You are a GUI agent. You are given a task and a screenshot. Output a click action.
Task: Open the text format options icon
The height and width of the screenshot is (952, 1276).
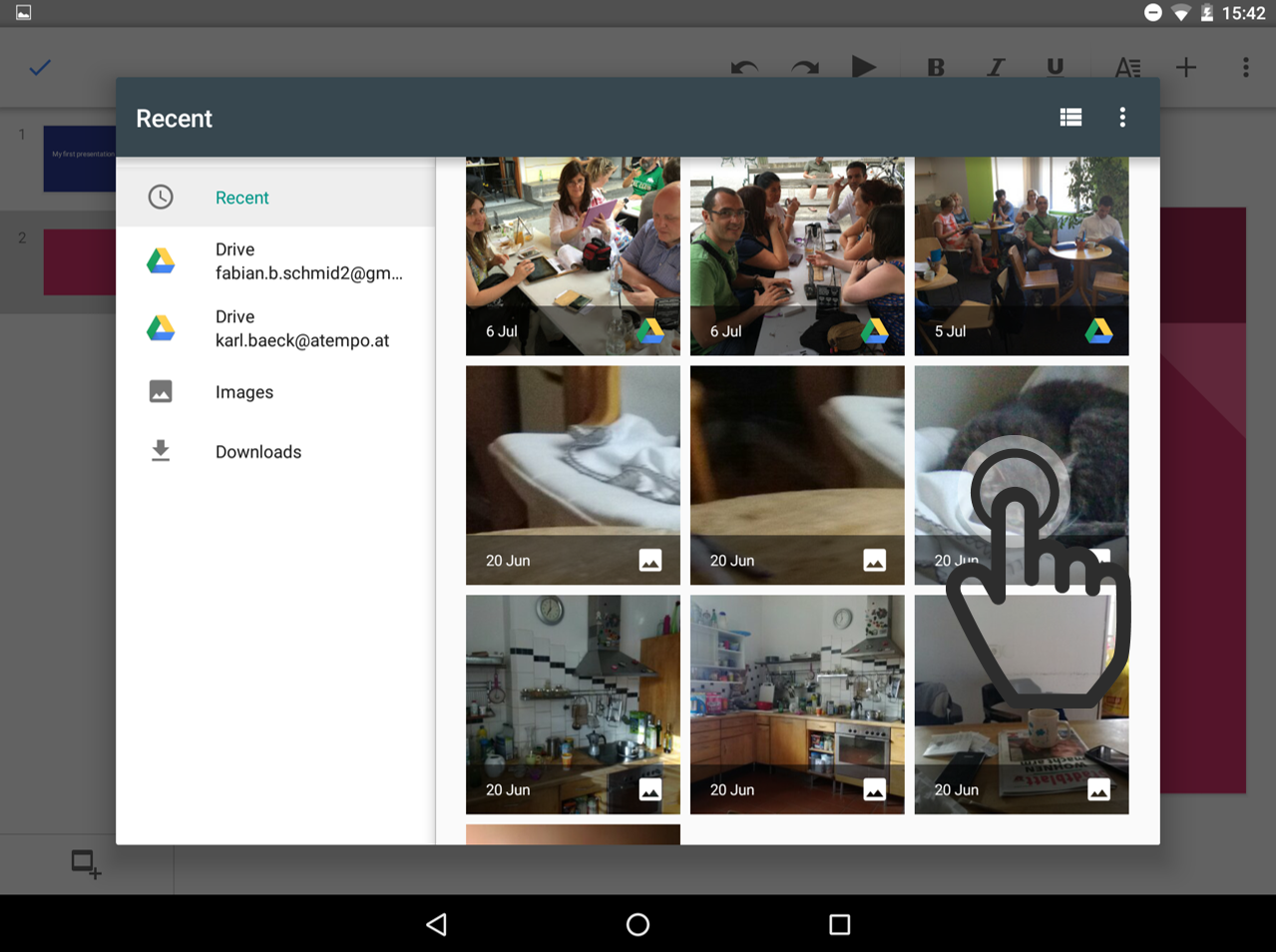(x=1127, y=67)
